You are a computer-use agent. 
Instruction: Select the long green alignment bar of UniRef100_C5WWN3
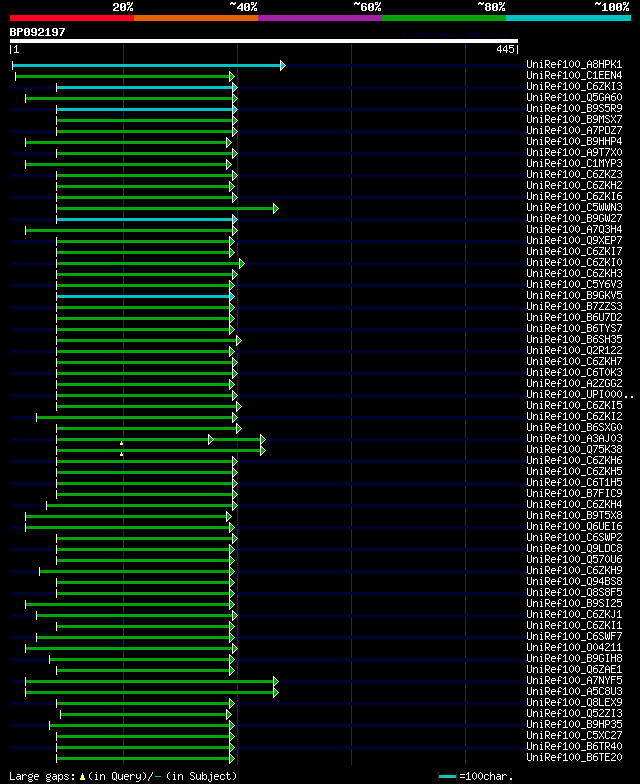[x=168, y=208]
